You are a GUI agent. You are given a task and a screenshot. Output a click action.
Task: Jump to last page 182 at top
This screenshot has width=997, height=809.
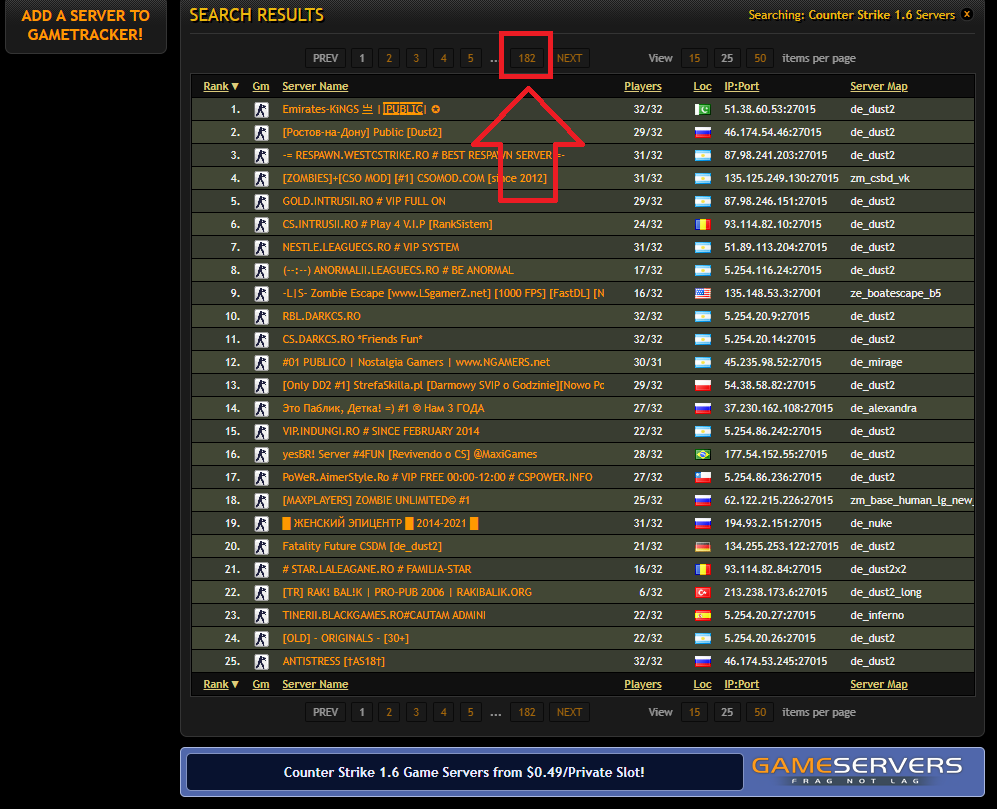coord(526,58)
